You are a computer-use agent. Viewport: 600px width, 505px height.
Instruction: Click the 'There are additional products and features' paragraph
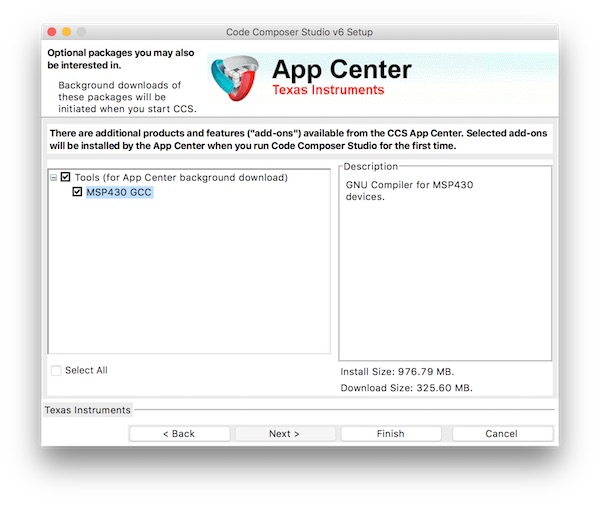pos(298,139)
